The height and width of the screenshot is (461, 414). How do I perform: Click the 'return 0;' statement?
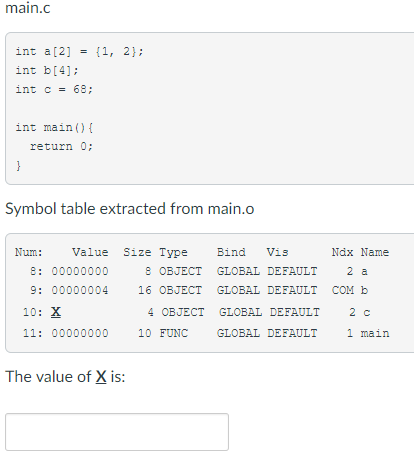click(x=62, y=146)
